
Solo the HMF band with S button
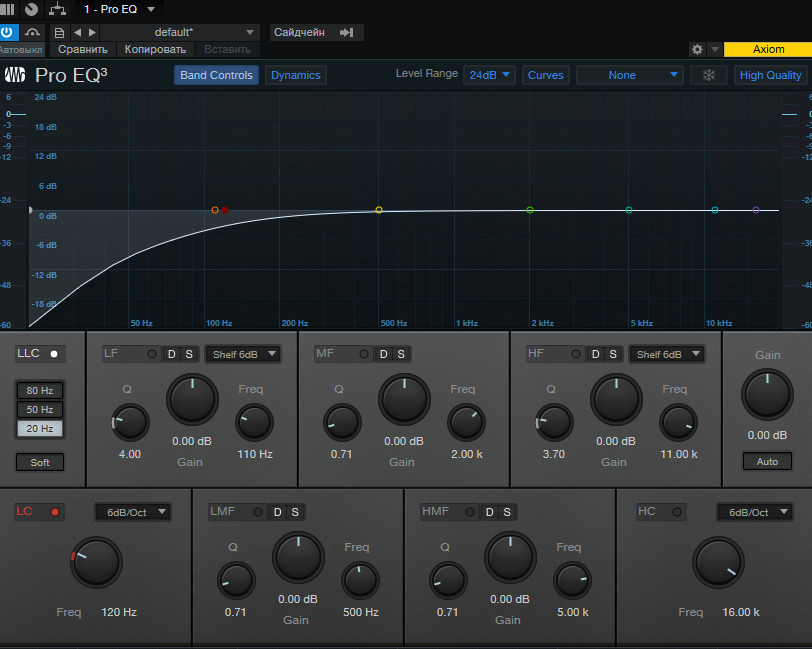[x=507, y=512]
